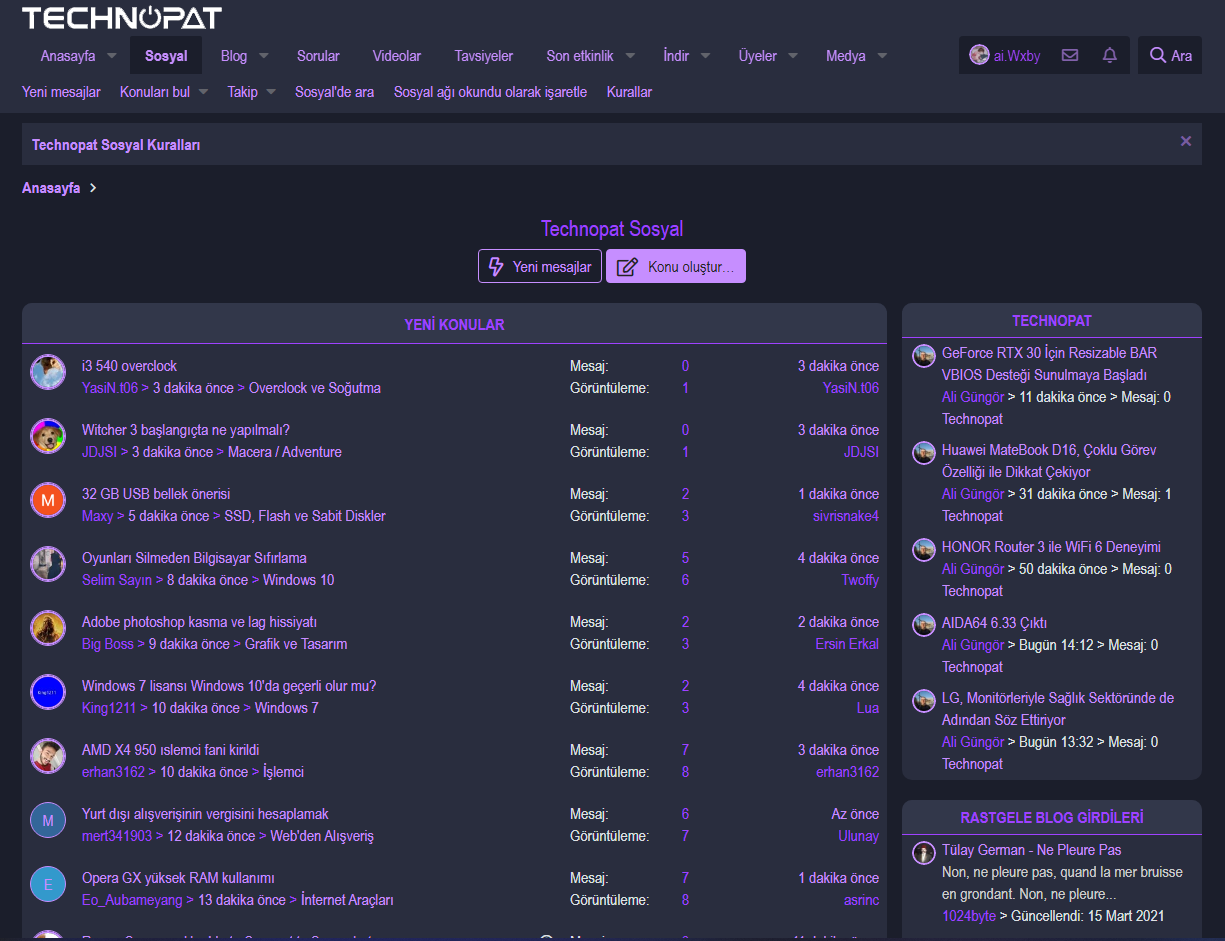The height and width of the screenshot is (941, 1225).
Task: Click the ai.Wxby profile avatar
Action: click(x=979, y=56)
